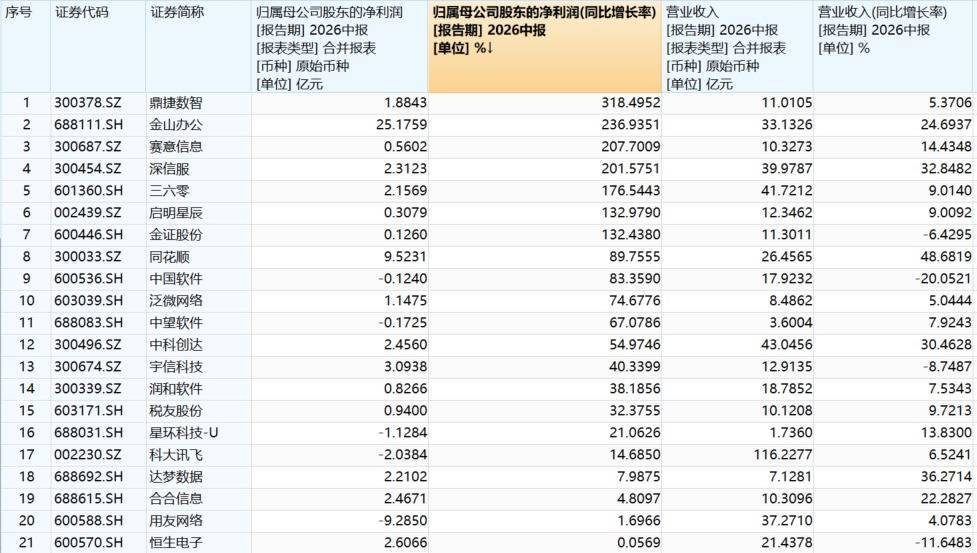Select net profit value -0.1725

[x=403, y=323]
